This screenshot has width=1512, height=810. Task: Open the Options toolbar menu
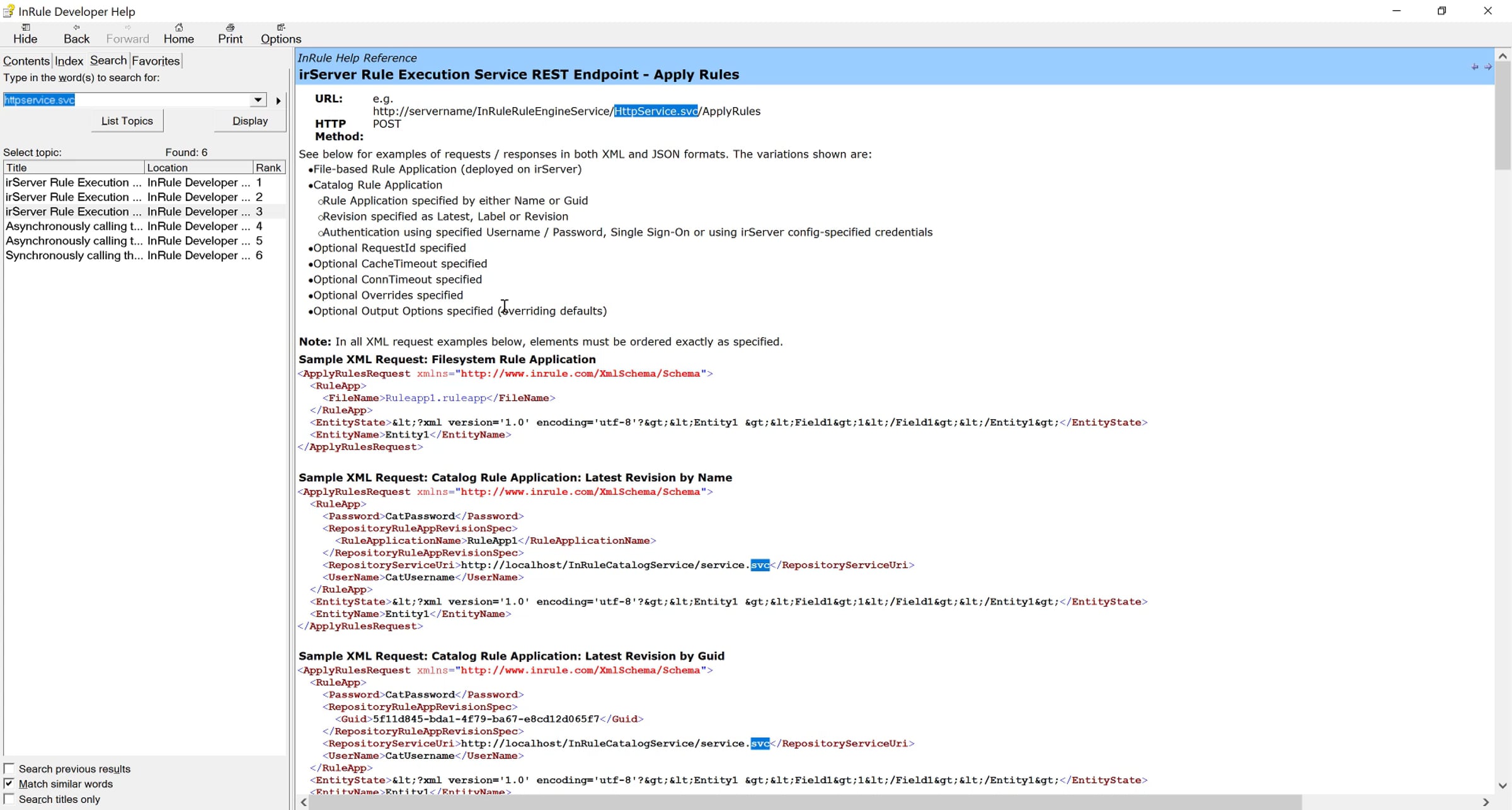(281, 33)
